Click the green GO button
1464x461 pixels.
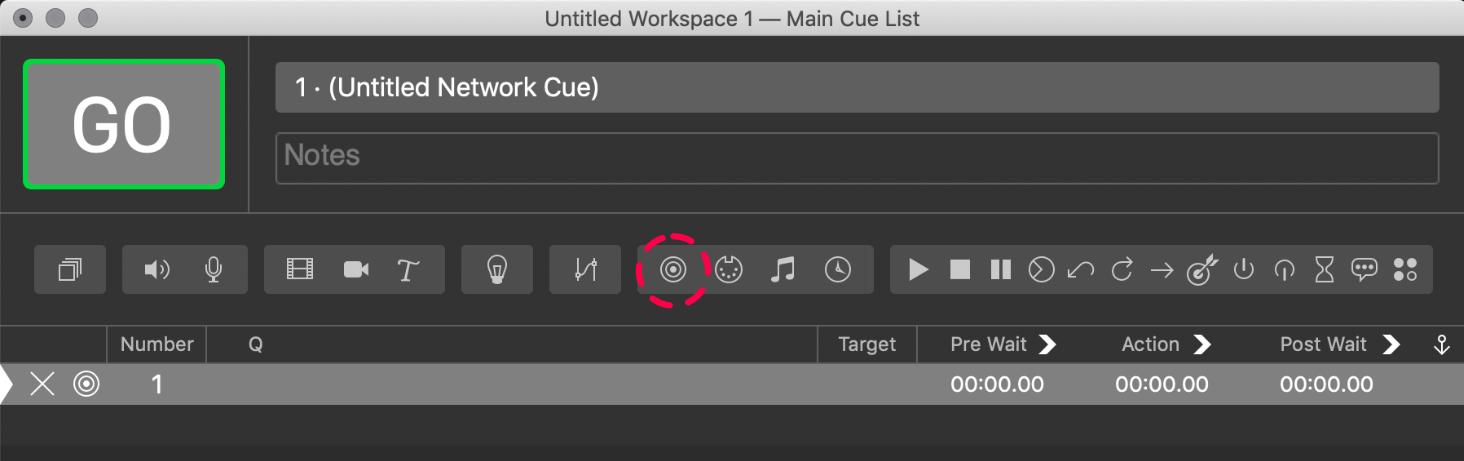[124, 125]
